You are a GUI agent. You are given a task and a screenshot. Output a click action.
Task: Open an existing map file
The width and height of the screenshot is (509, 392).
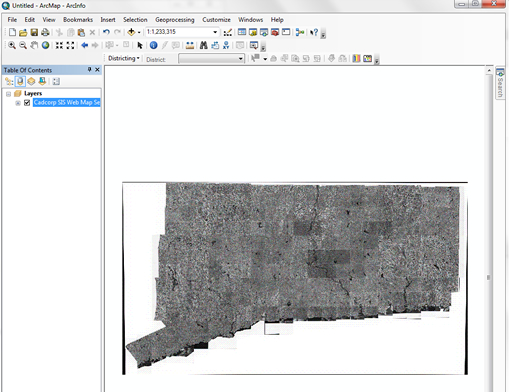point(23,32)
